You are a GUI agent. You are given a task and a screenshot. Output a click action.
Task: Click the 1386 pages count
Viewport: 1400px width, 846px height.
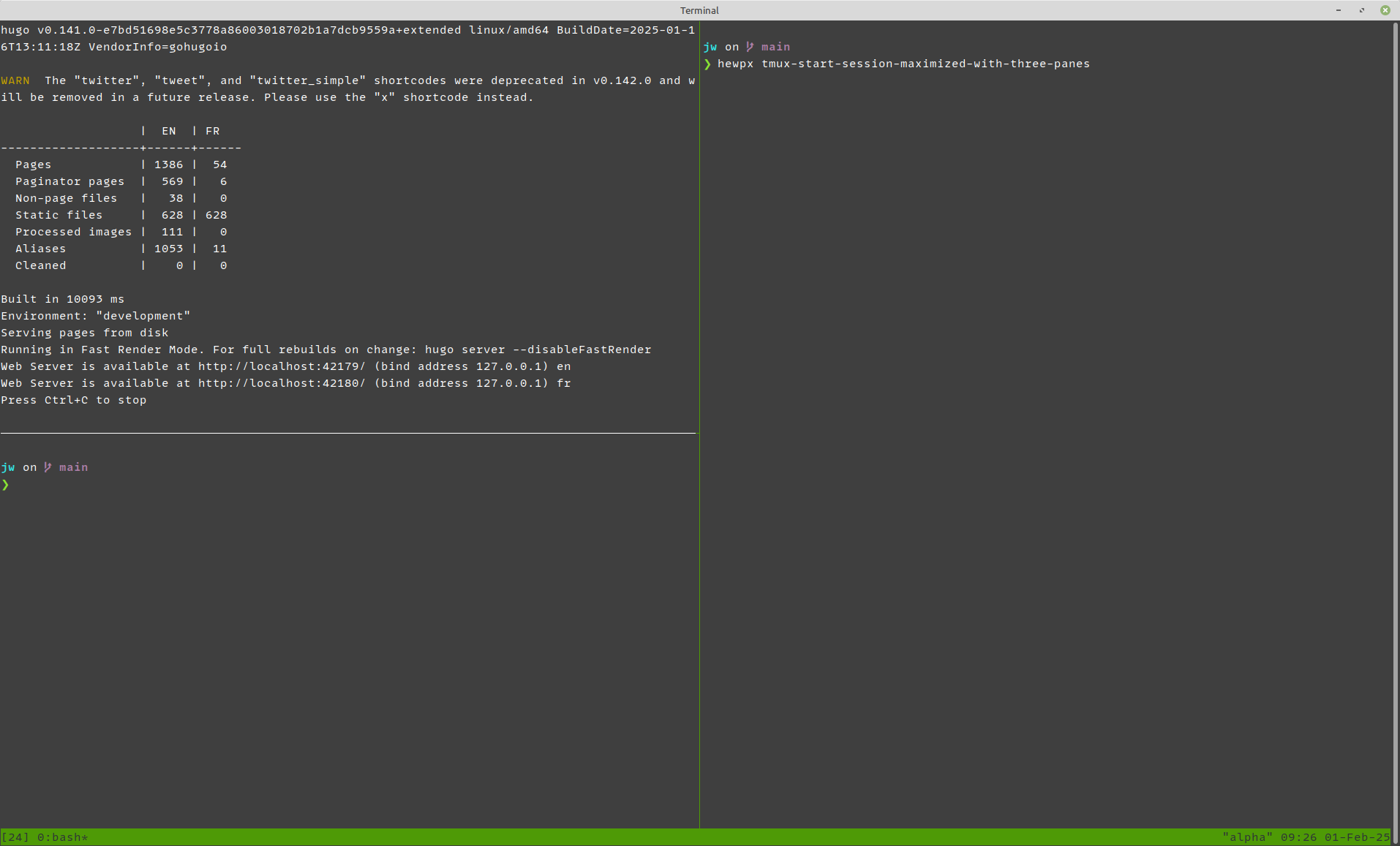tap(169, 165)
